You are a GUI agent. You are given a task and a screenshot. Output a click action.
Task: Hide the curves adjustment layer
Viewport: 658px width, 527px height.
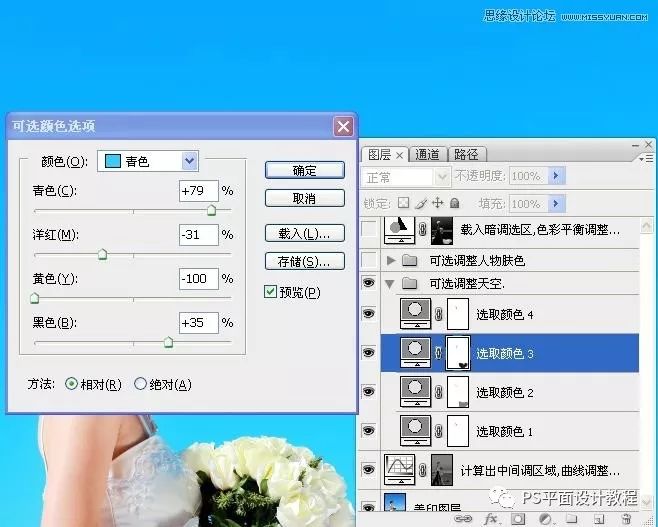pos(368,470)
